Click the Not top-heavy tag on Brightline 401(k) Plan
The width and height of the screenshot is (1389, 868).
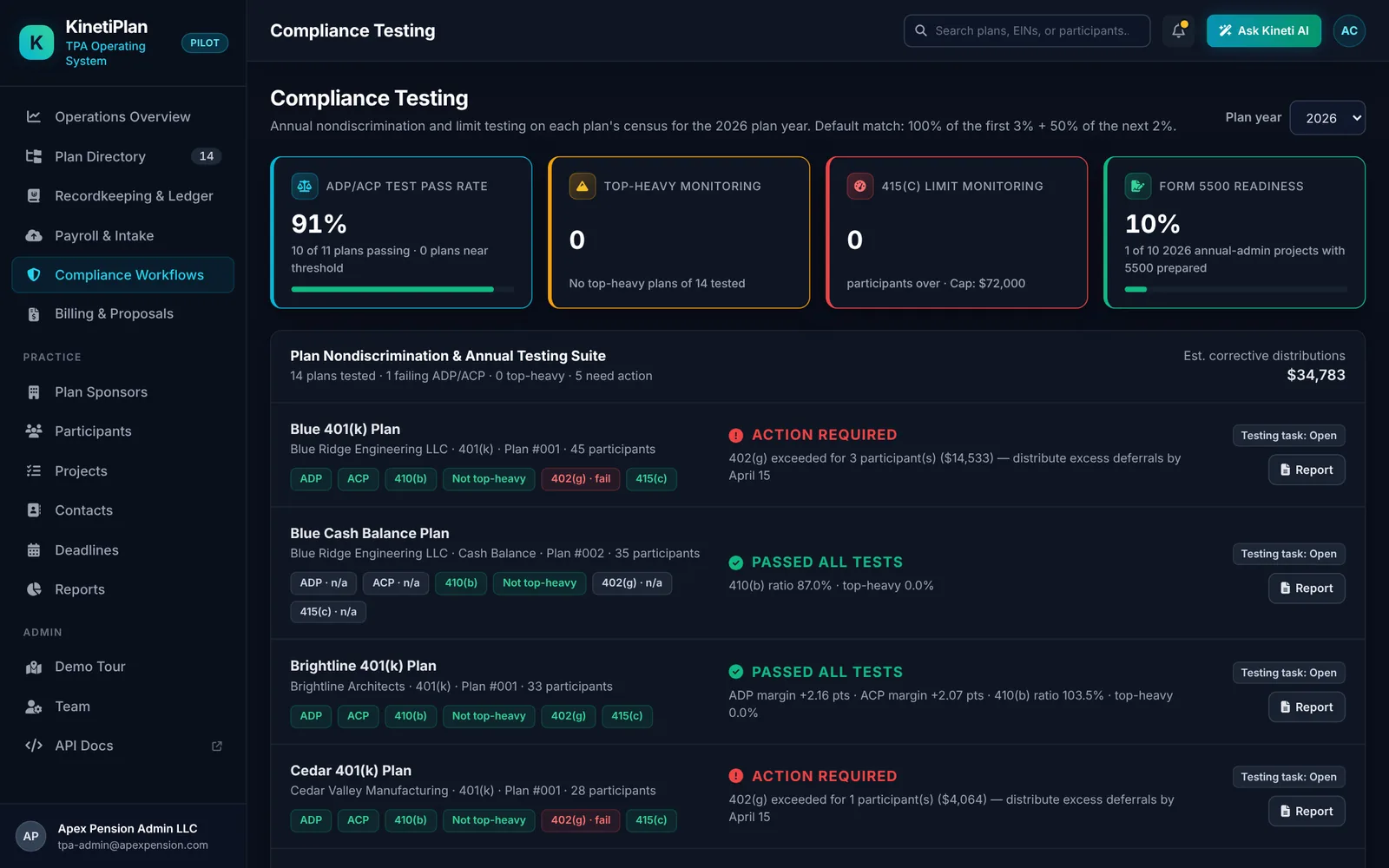coord(489,716)
